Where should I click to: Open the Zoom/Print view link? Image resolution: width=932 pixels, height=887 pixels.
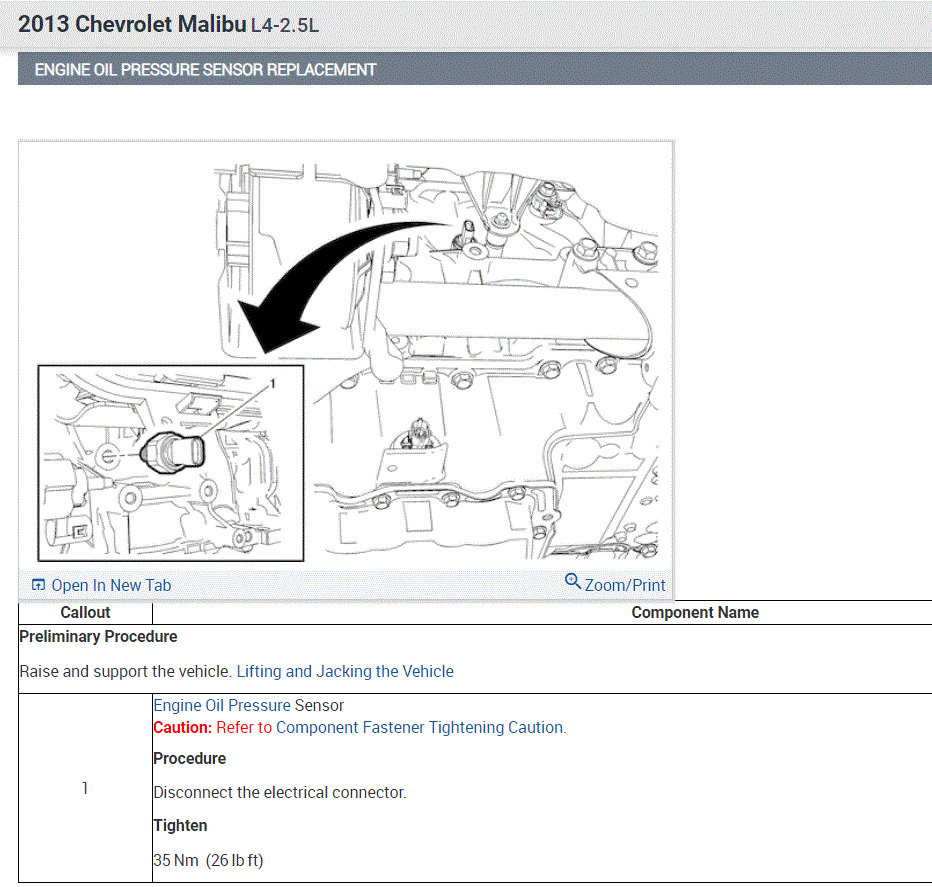click(625, 586)
